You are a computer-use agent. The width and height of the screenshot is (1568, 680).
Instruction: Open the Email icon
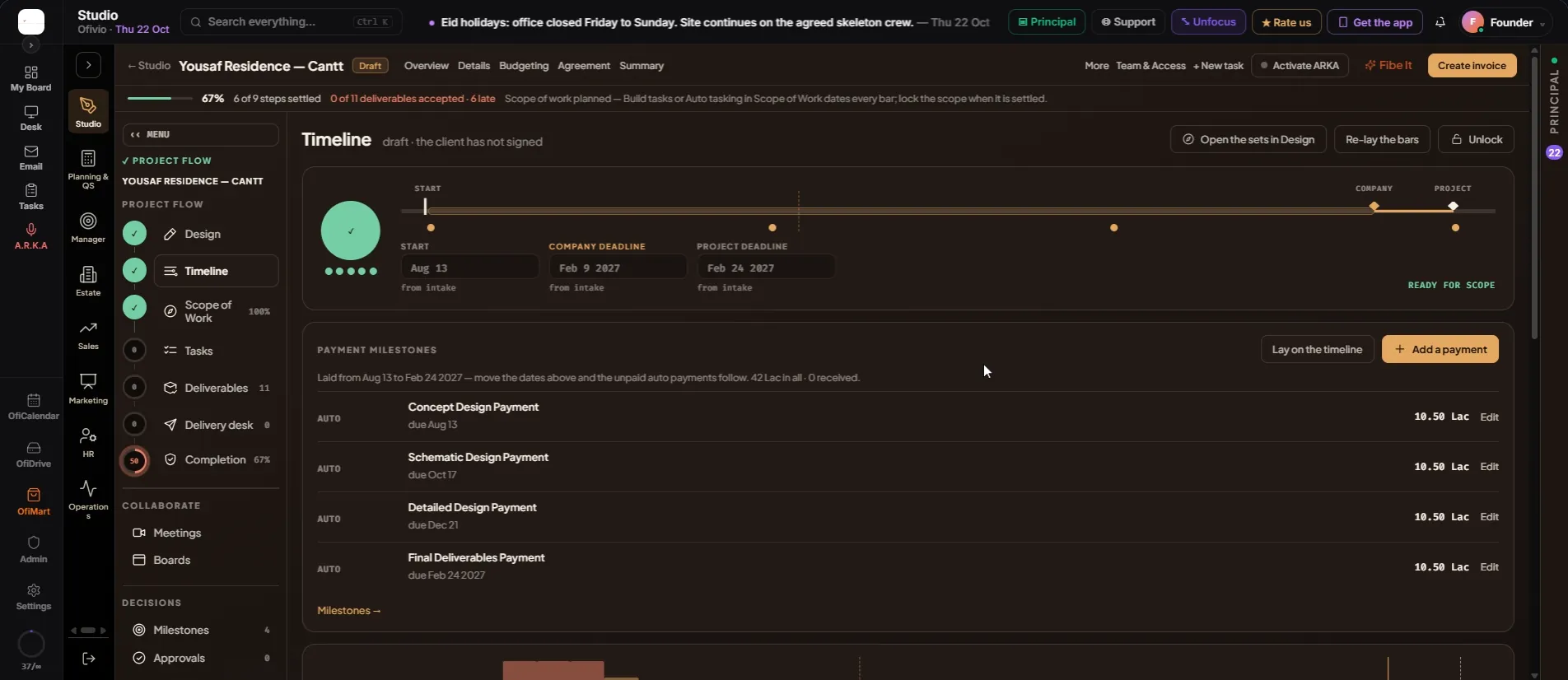coord(30,158)
